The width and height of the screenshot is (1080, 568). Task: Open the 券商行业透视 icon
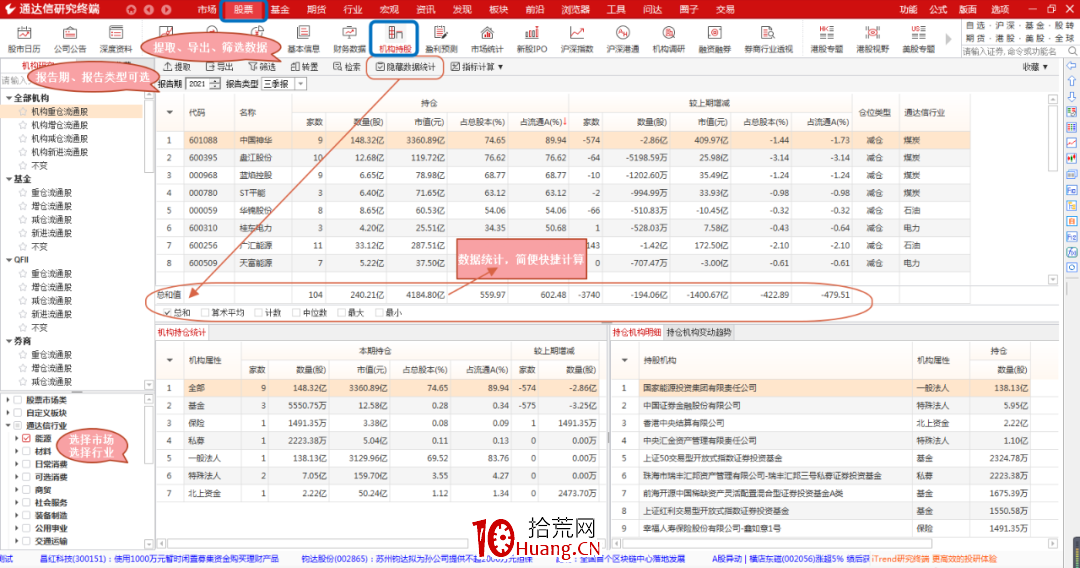click(x=768, y=39)
